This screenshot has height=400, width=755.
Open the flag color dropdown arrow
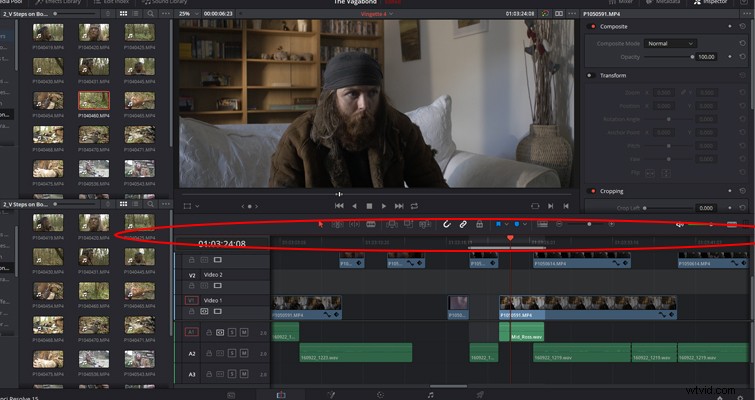point(507,224)
